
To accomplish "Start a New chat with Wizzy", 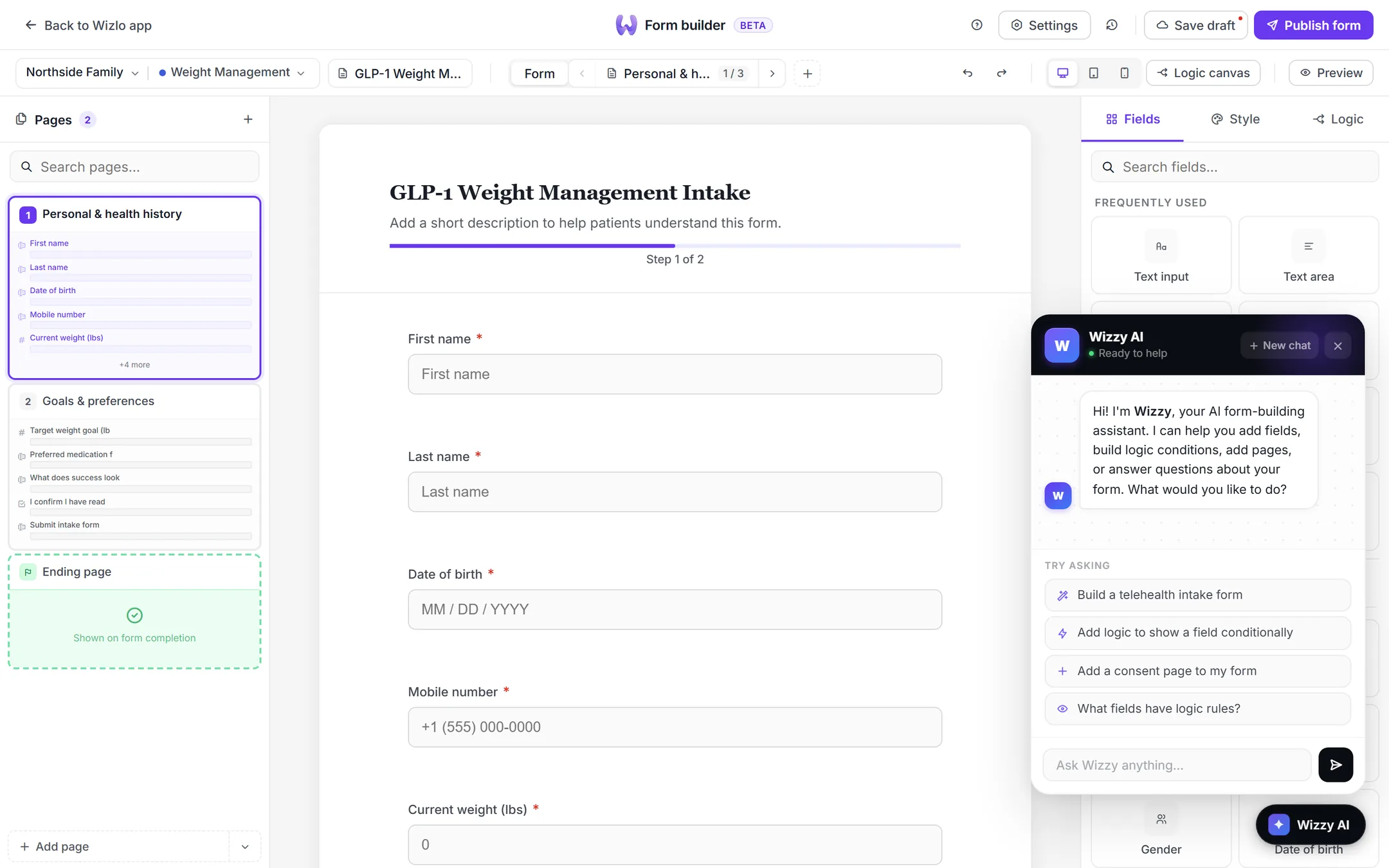I will click(x=1280, y=346).
